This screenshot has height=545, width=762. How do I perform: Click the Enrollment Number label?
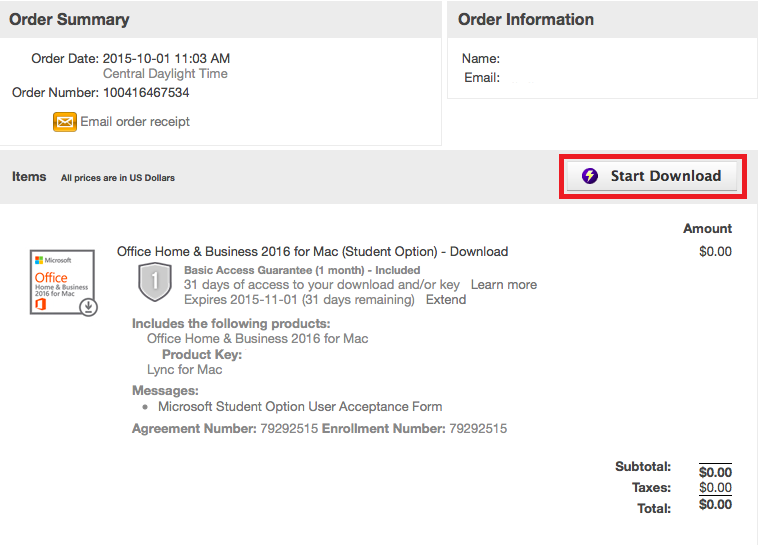pyautogui.click(x=383, y=428)
